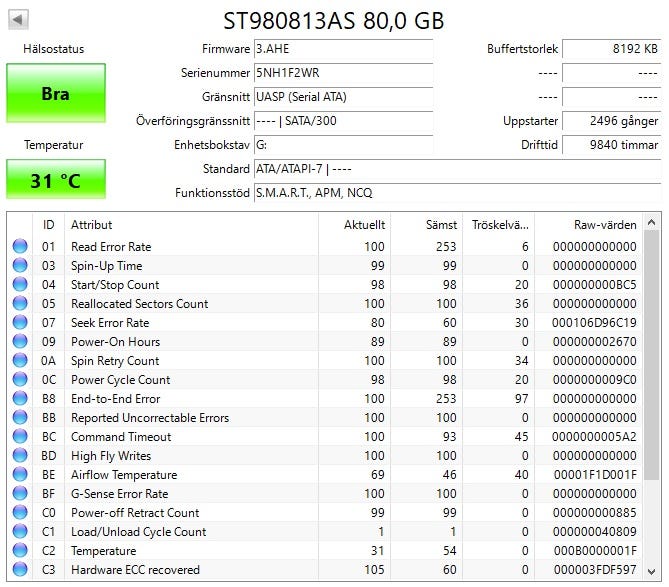669x587 pixels.
Task: Click the blue orb next to Seek Error Rate
Action: point(20,323)
